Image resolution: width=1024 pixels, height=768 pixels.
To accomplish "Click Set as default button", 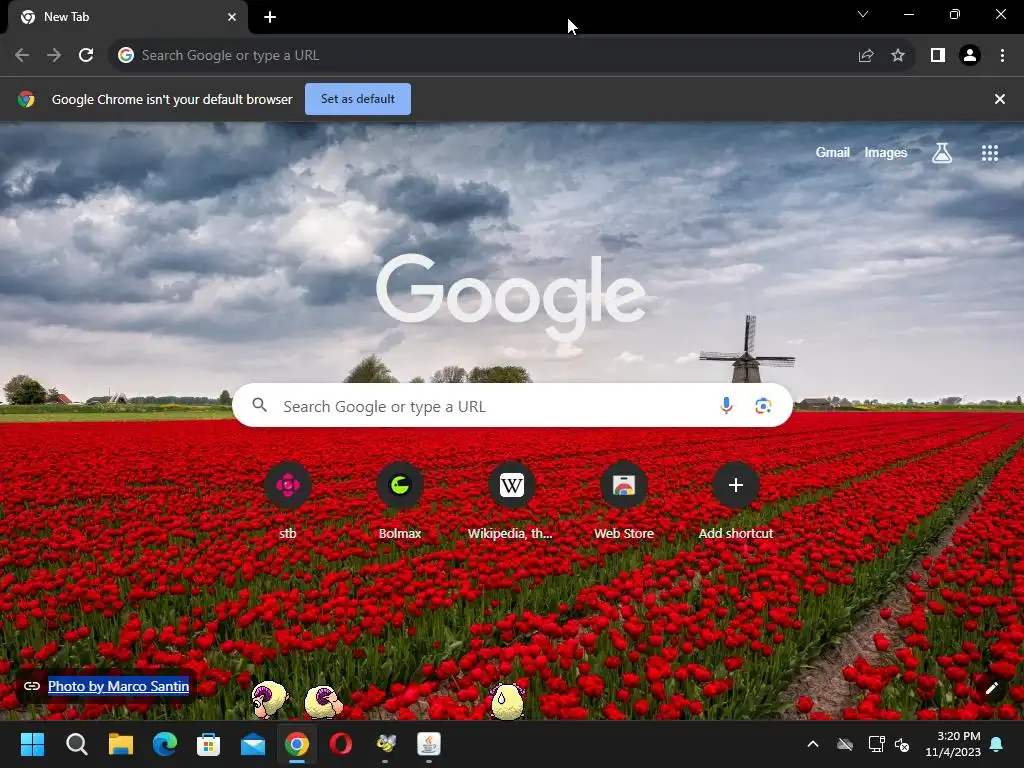I will point(358,99).
